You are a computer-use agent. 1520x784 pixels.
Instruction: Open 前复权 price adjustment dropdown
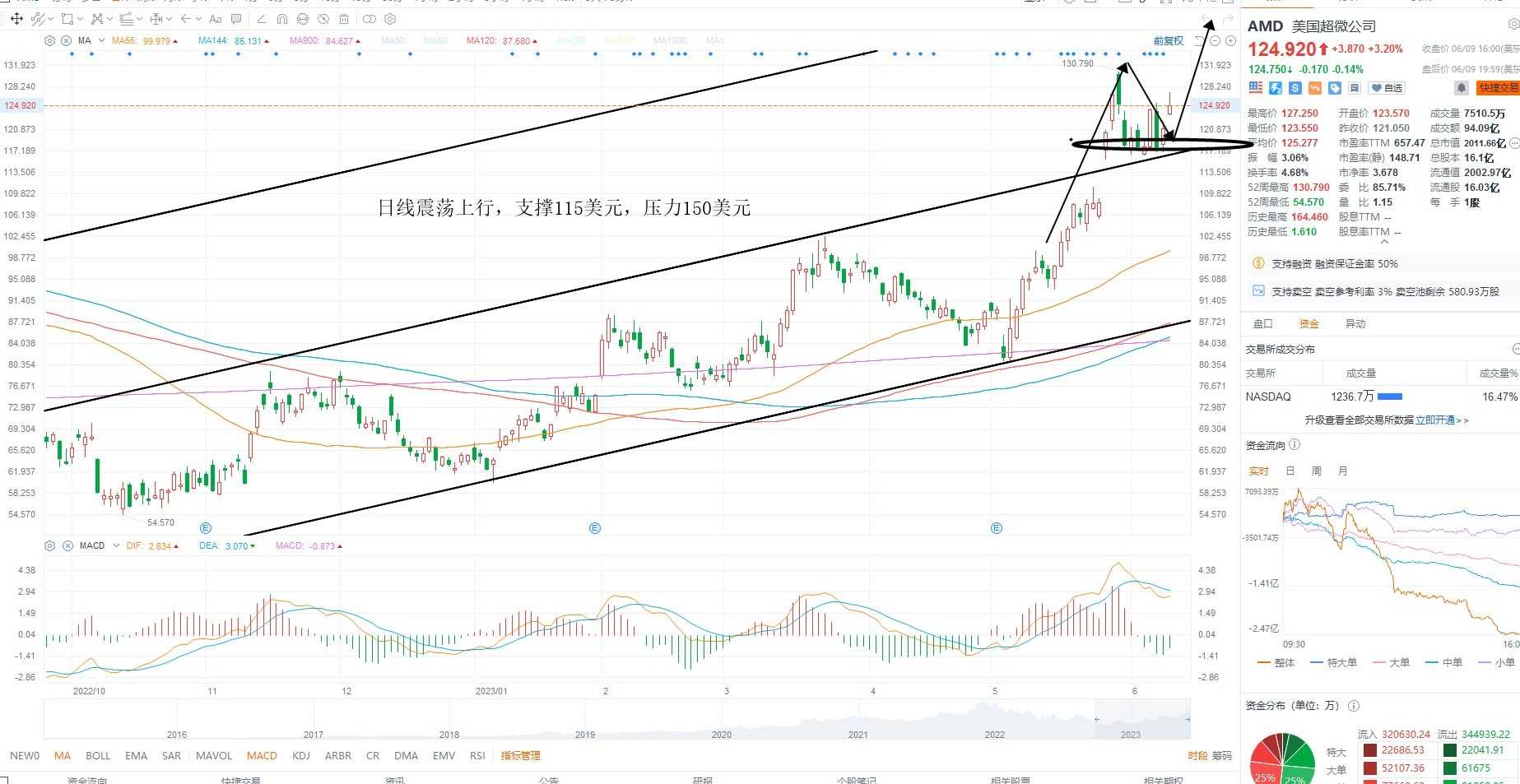click(1168, 40)
